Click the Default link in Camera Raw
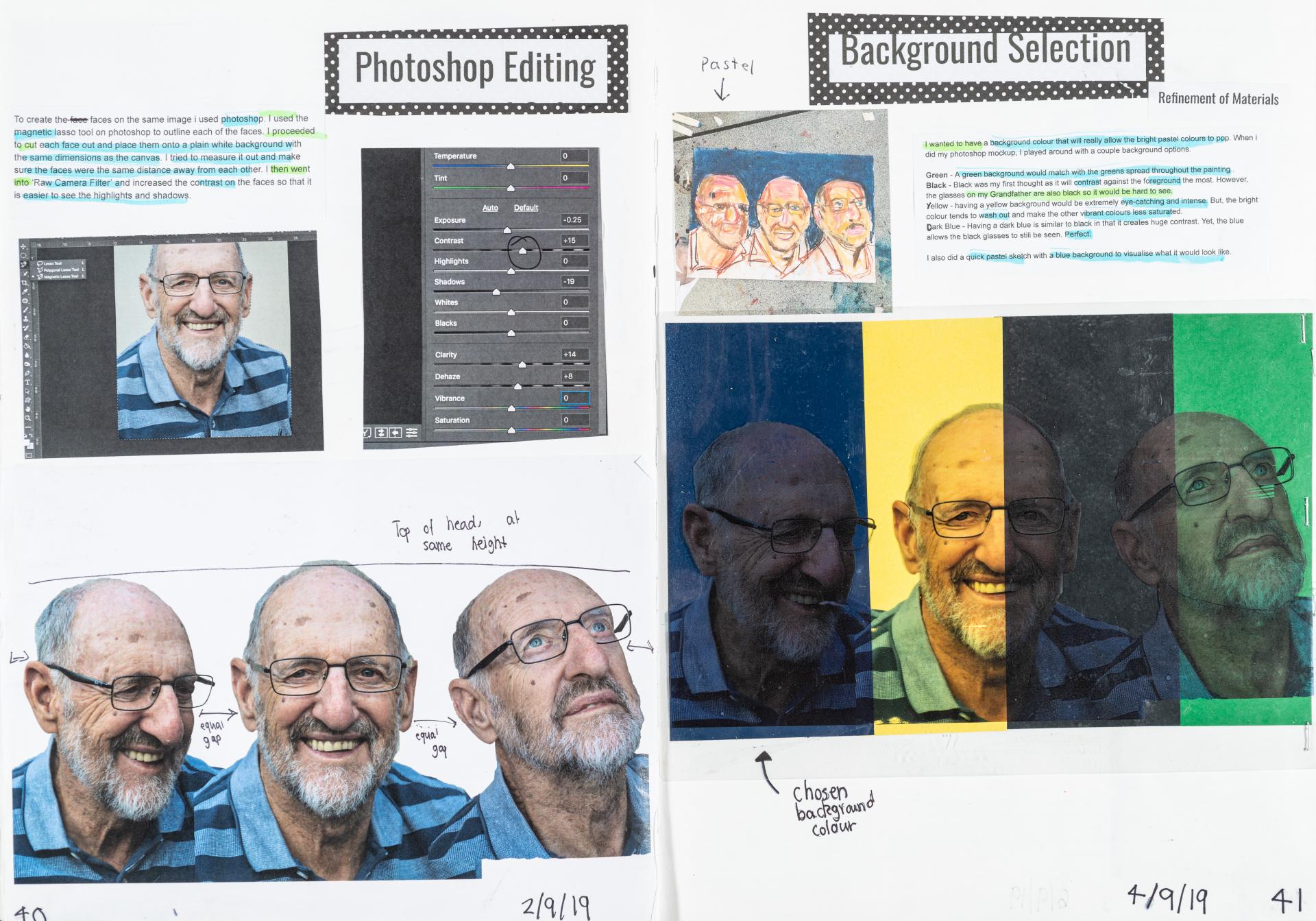The width and height of the screenshot is (1316, 921). click(x=526, y=208)
